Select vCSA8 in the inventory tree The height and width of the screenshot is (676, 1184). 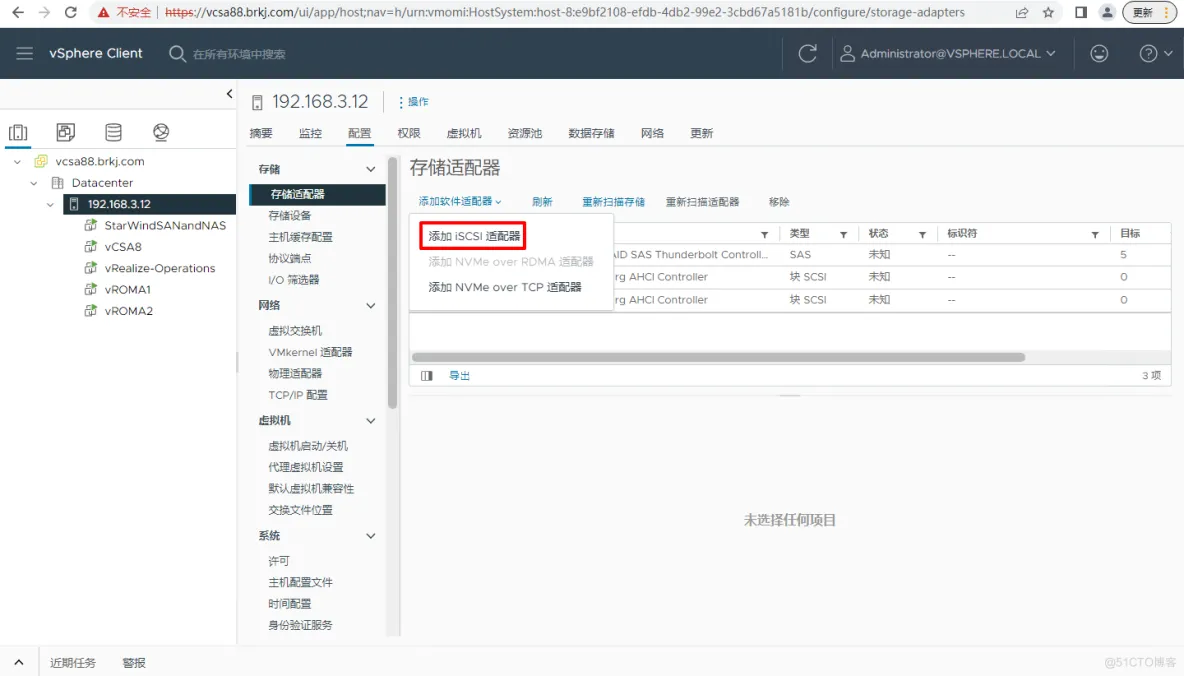(x=123, y=247)
